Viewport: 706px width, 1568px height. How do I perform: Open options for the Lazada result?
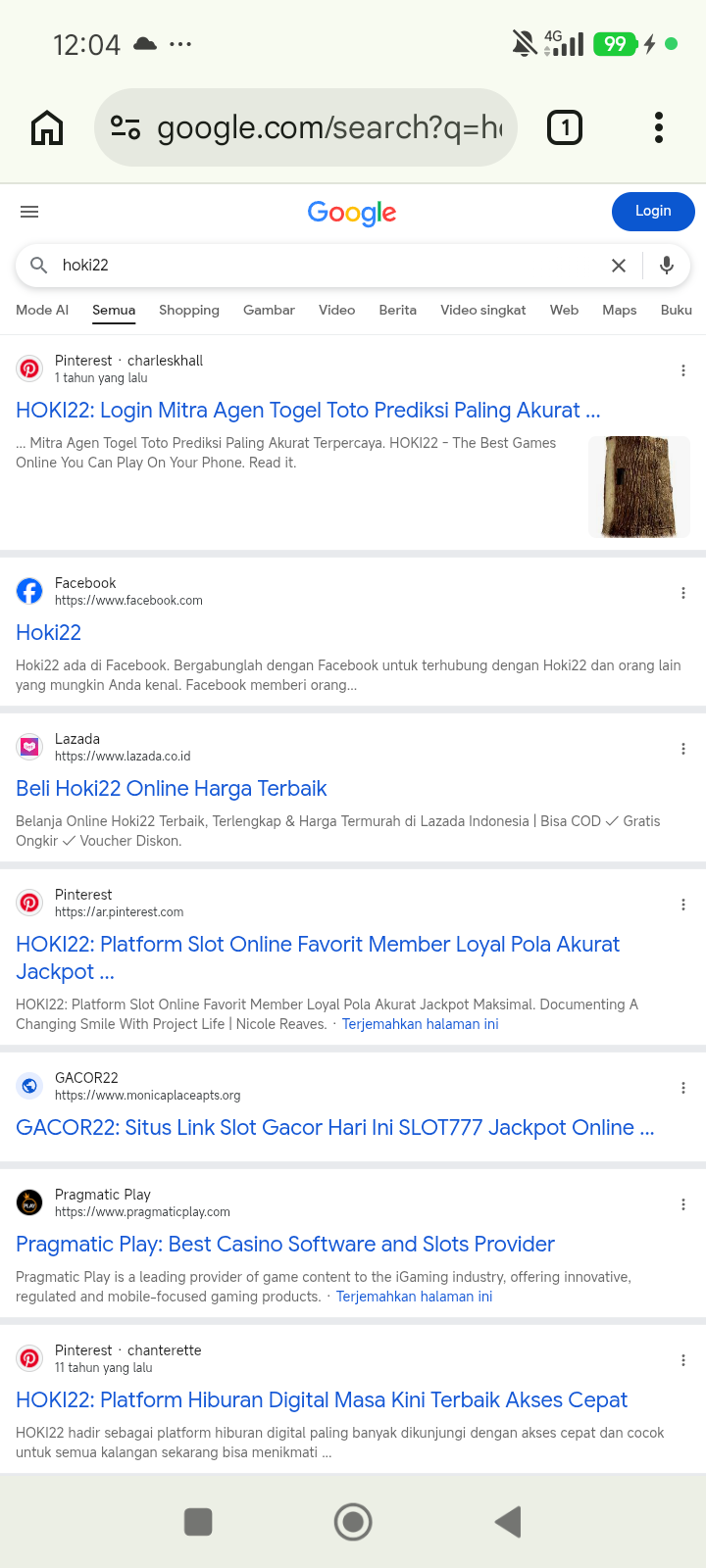tap(683, 749)
